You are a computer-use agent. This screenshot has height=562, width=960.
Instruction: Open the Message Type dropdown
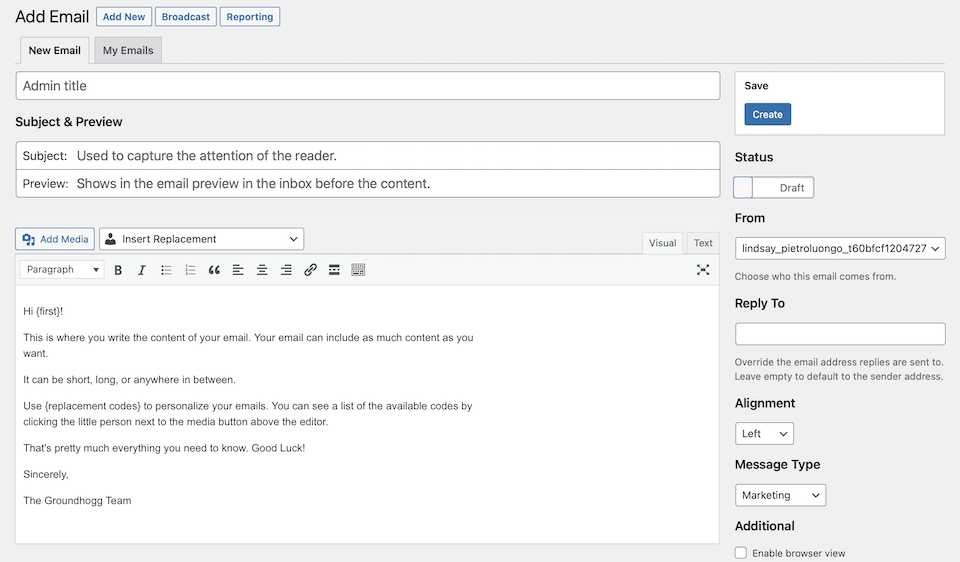click(780, 495)
